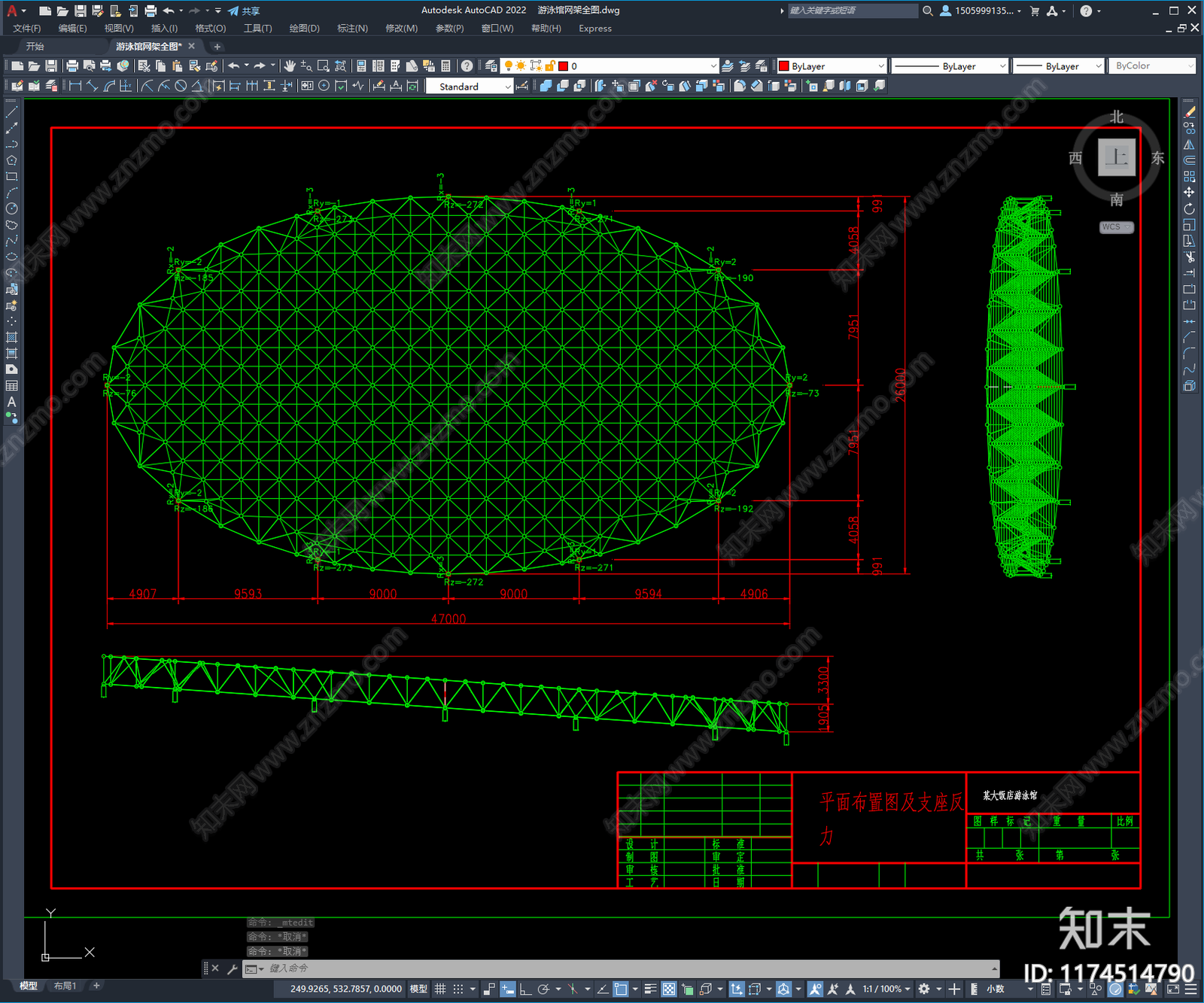Open the 1:1 / 100% annotation scale dropdown
The image size is (1204, 1003).
click(886, 989)
